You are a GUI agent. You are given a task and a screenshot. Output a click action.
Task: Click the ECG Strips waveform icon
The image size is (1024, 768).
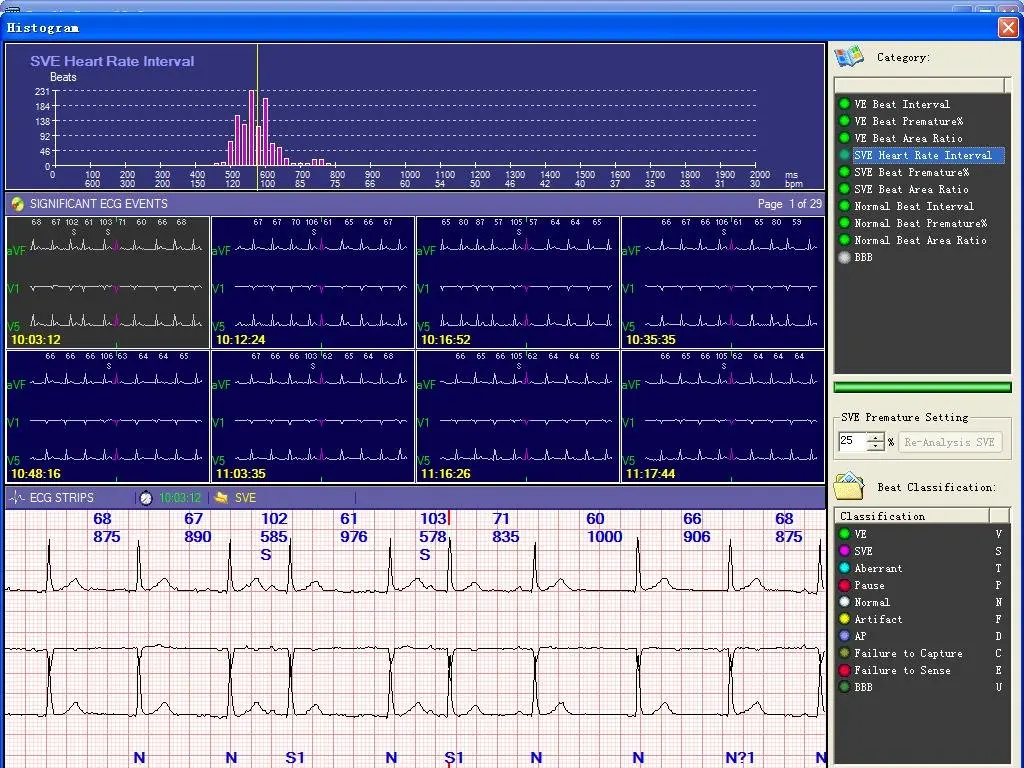pyautogui.click(x=17, y=497)
